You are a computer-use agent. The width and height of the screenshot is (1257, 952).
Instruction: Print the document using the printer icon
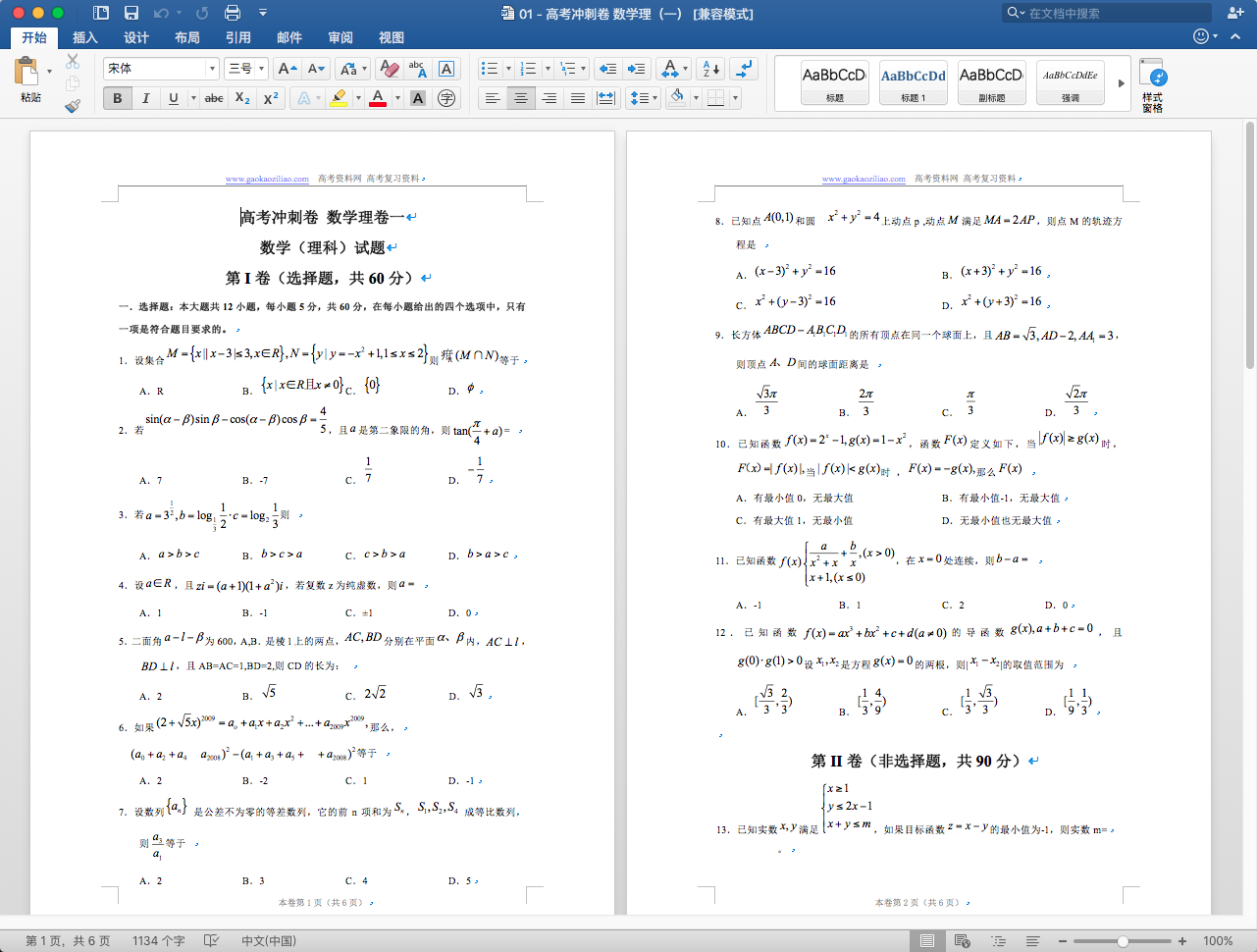point(233,13)
